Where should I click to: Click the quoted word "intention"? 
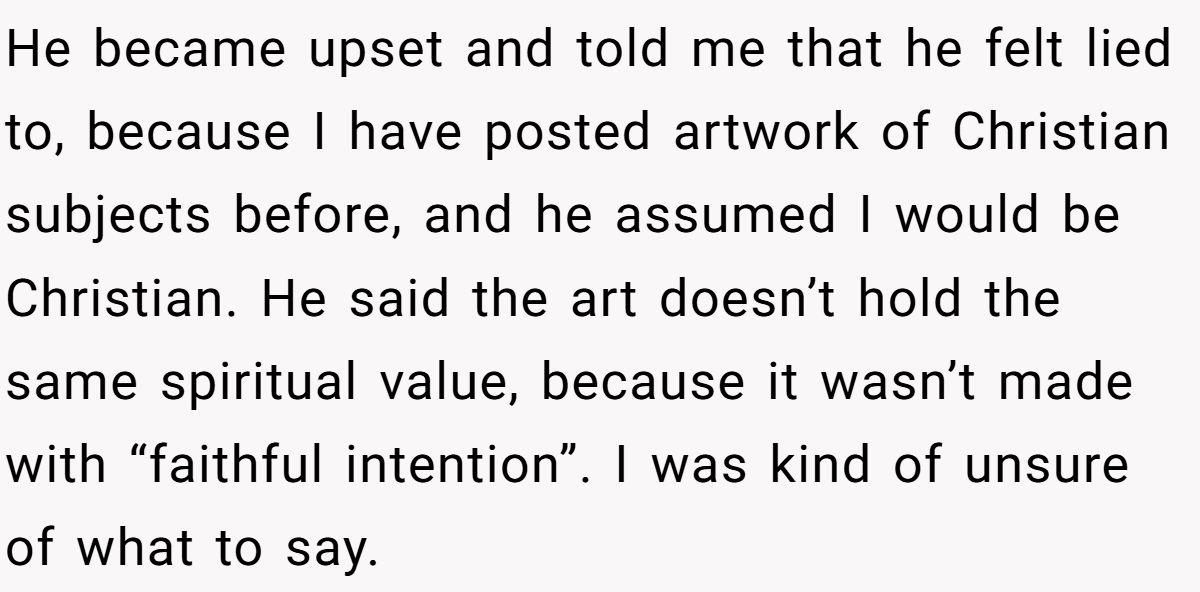click(459, 465)
